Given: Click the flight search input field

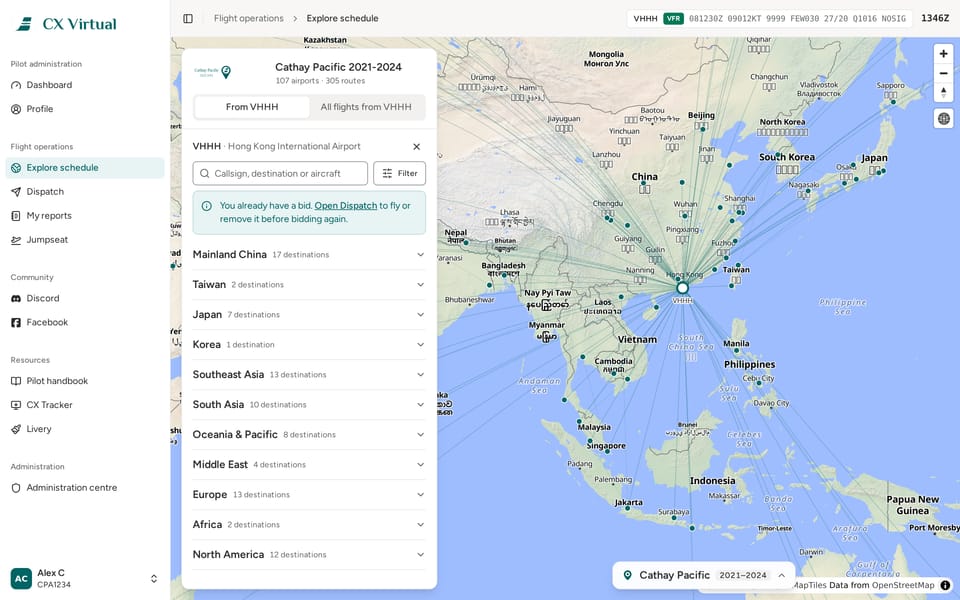Looking at the screenshot, I should click(x=280, y=173).
